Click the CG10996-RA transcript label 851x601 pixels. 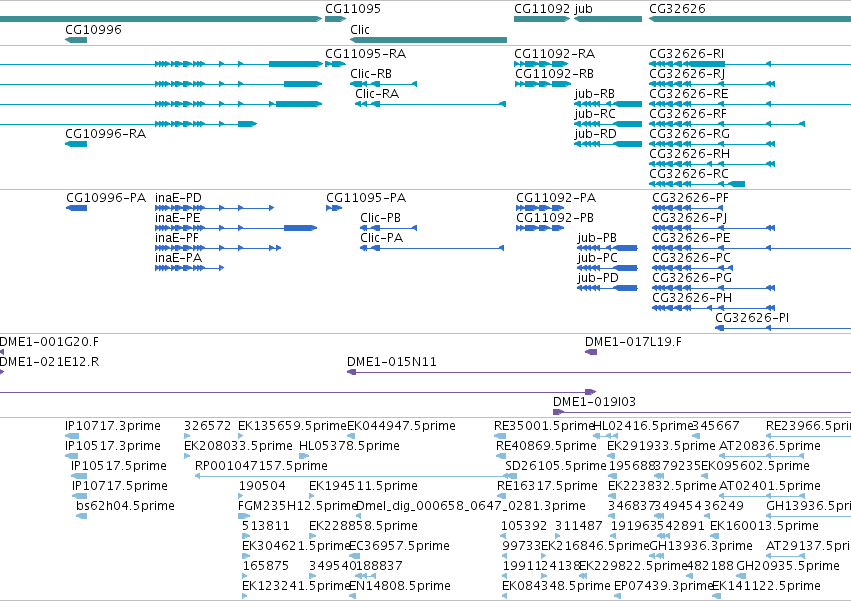[105, 134]
